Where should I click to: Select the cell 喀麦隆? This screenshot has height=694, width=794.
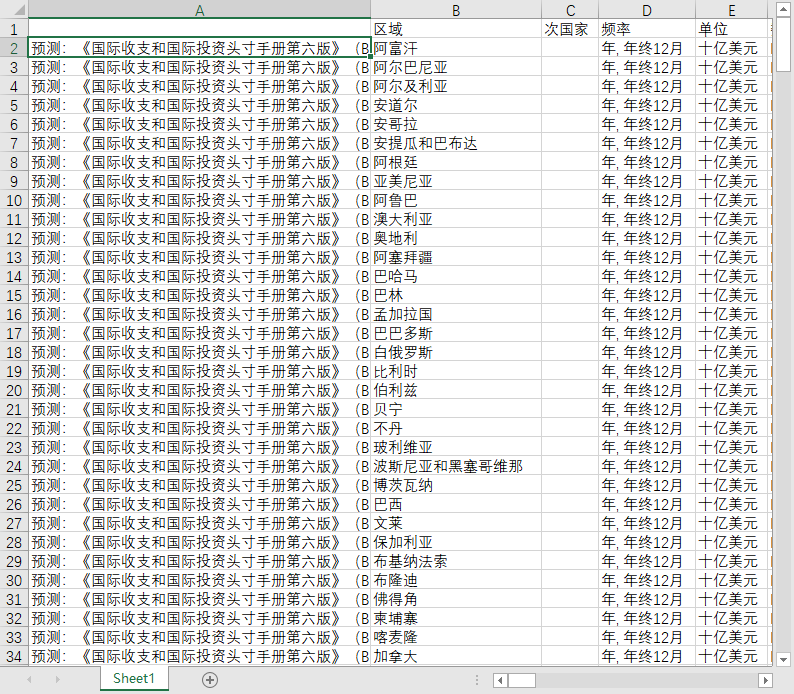(456, 637)
